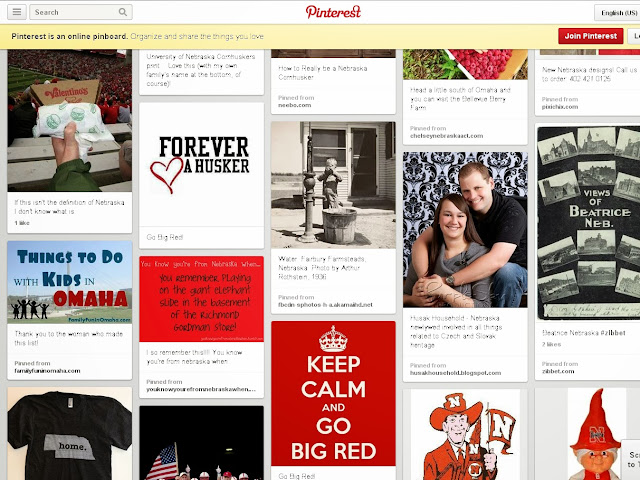Viewport: 640px width, 480px height.
Task: Open the red elephant slide quote pin
Action: pos(202,299)
